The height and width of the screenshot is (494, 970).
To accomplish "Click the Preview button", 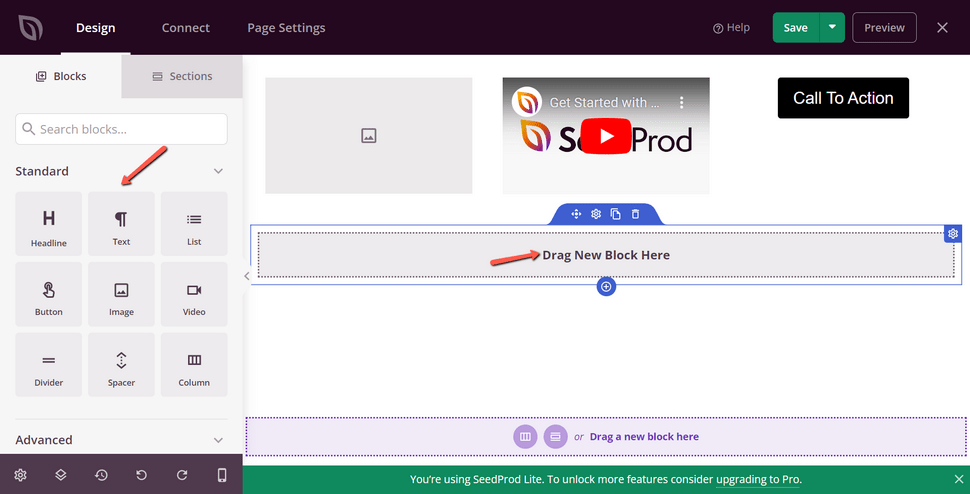I will pos(884,27).
